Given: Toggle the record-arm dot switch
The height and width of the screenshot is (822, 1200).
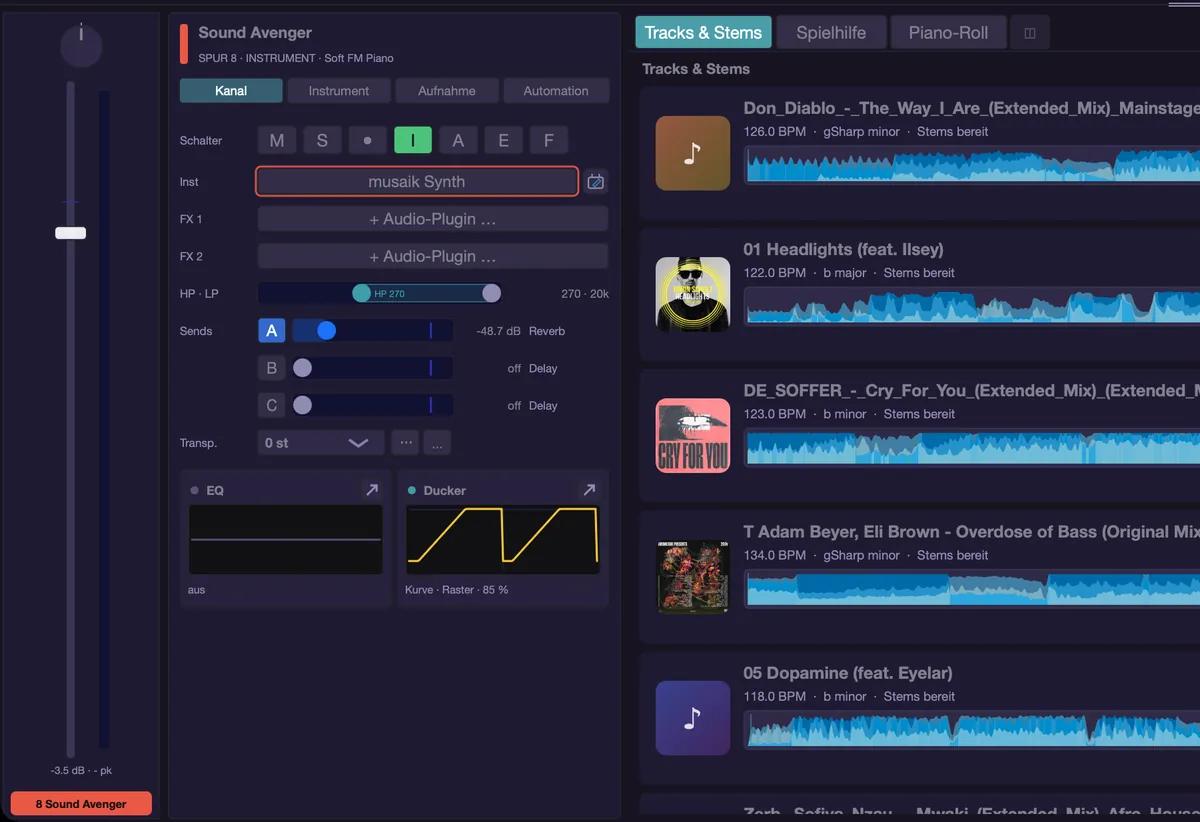Looking at the screenshot, I should pyautogui.click(x=367, y=141).
